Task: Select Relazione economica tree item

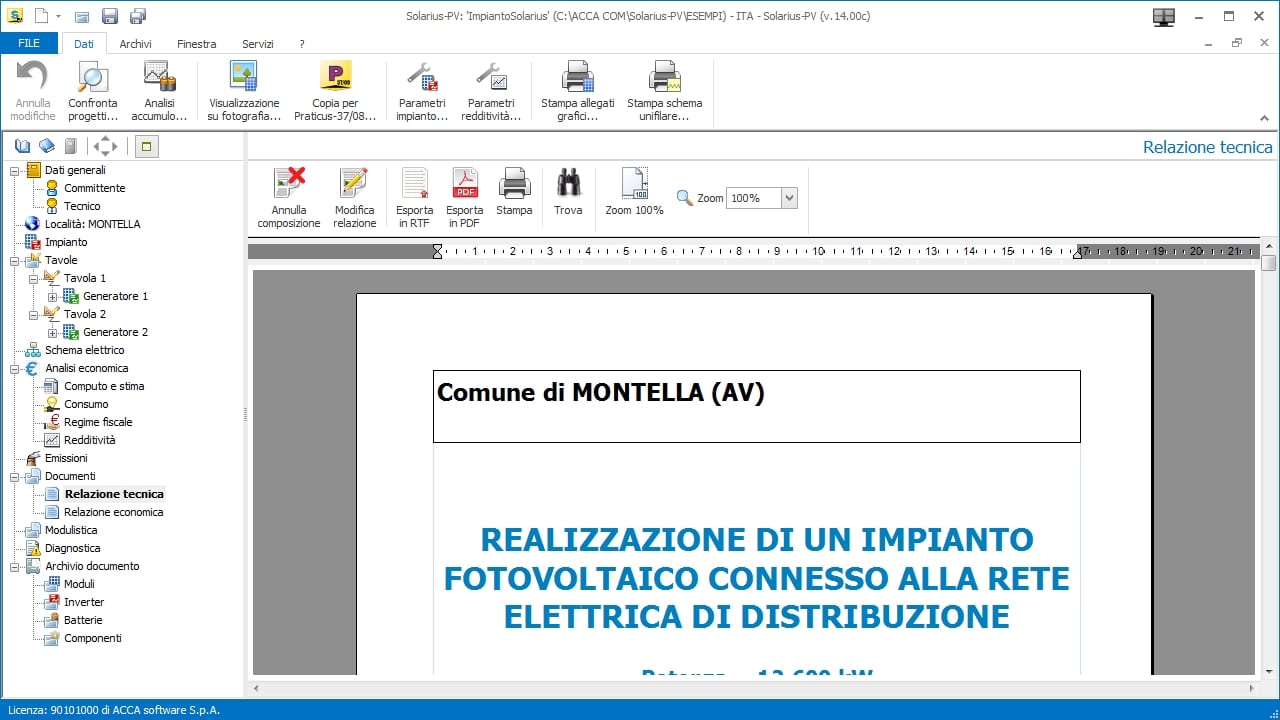Action: pos(113,512)
